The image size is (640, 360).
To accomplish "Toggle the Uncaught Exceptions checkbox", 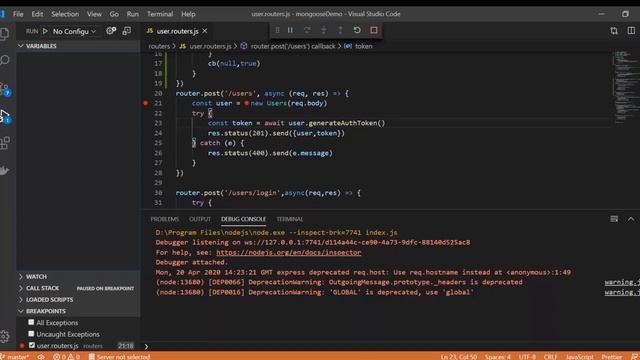I will [x=31, y=334].
